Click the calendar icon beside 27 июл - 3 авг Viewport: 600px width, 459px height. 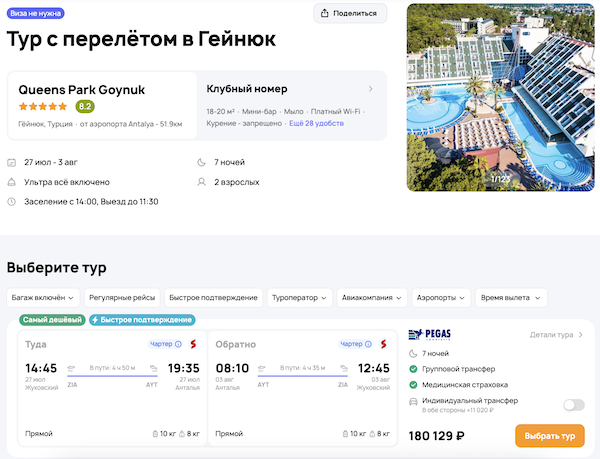click(x=11, y=162)
